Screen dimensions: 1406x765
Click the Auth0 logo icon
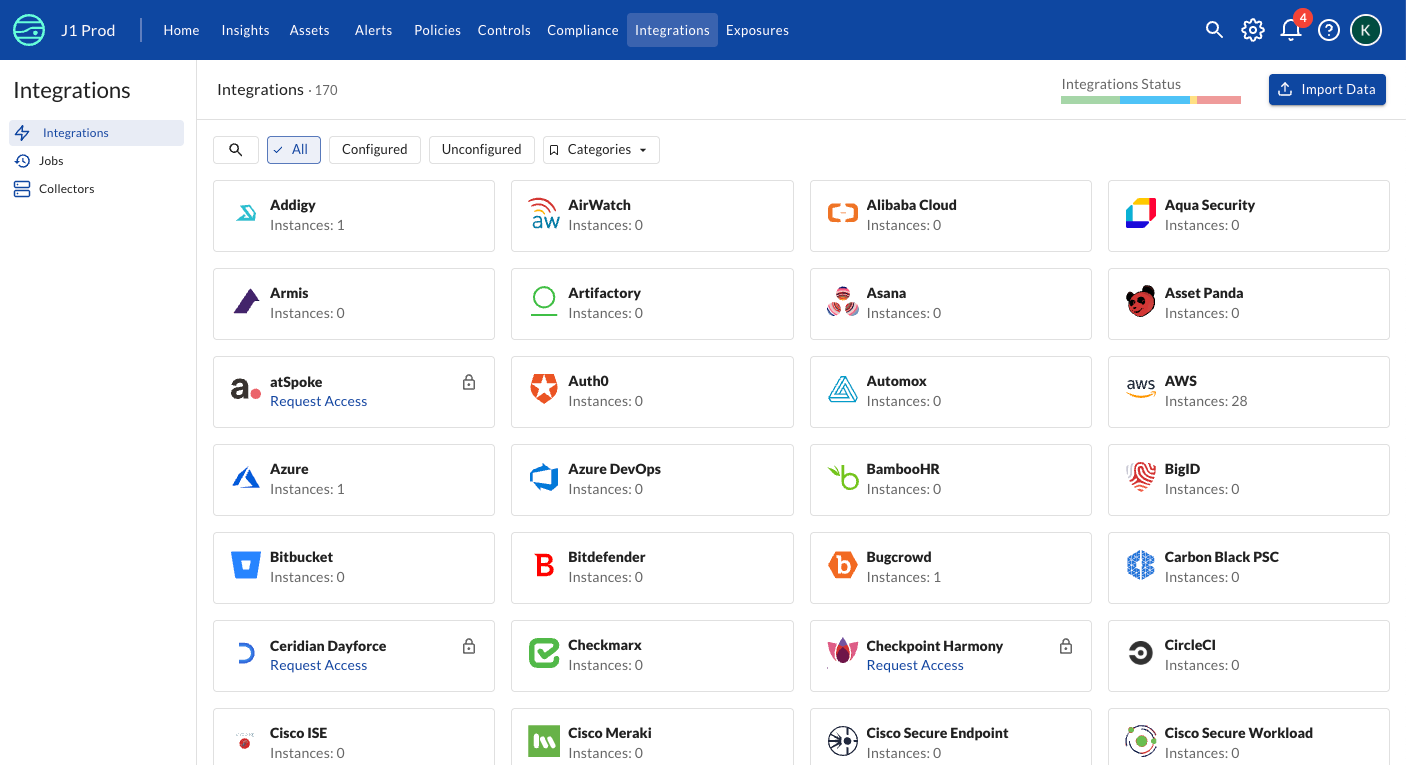(x=544, y=390)
